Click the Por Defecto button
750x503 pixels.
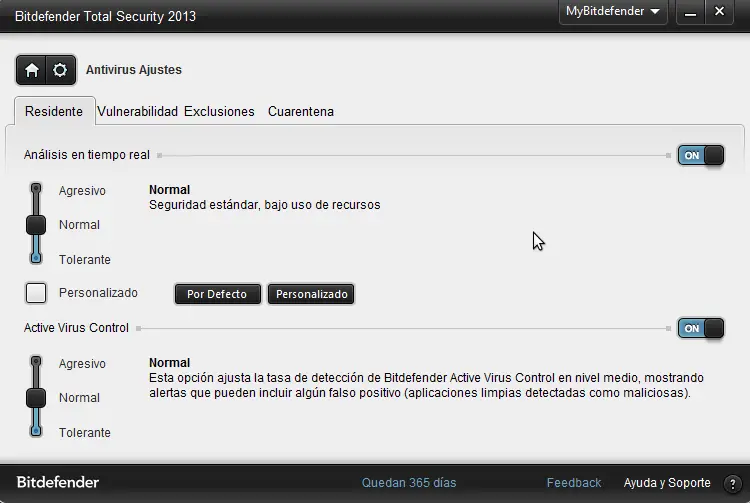(218, 294)
